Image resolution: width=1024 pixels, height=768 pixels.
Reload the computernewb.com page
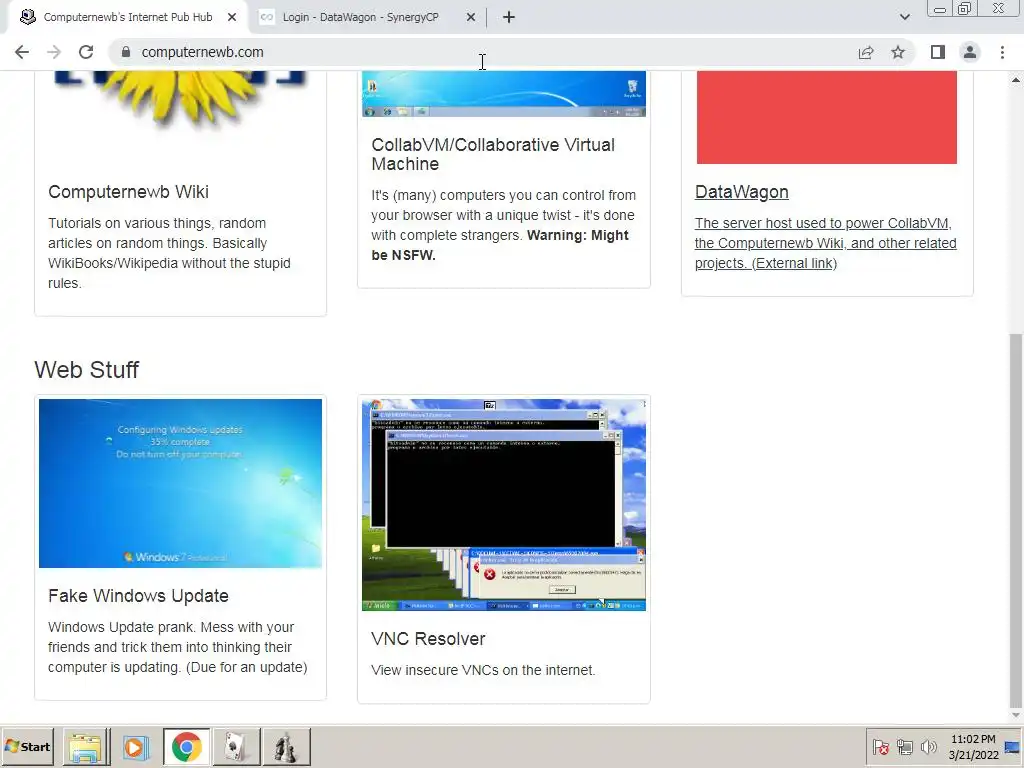[86, 52]
